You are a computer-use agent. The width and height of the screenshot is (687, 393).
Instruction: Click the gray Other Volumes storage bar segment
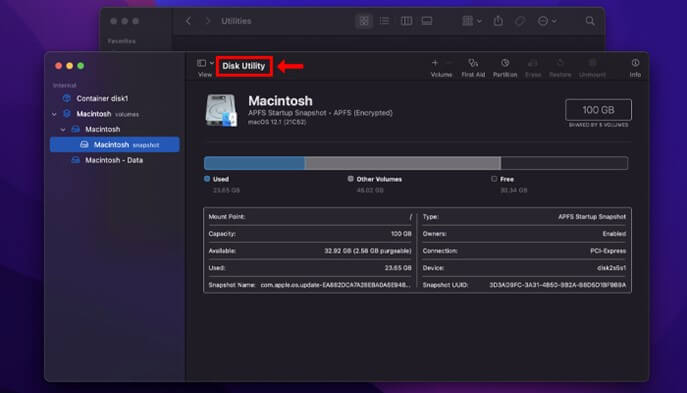[x=403, y=163]
